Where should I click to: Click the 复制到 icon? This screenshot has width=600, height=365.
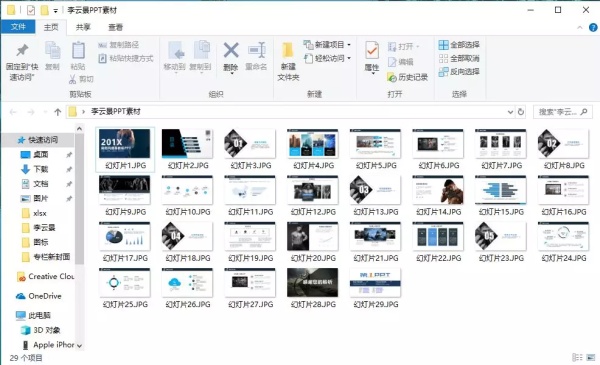pos(201,51)
